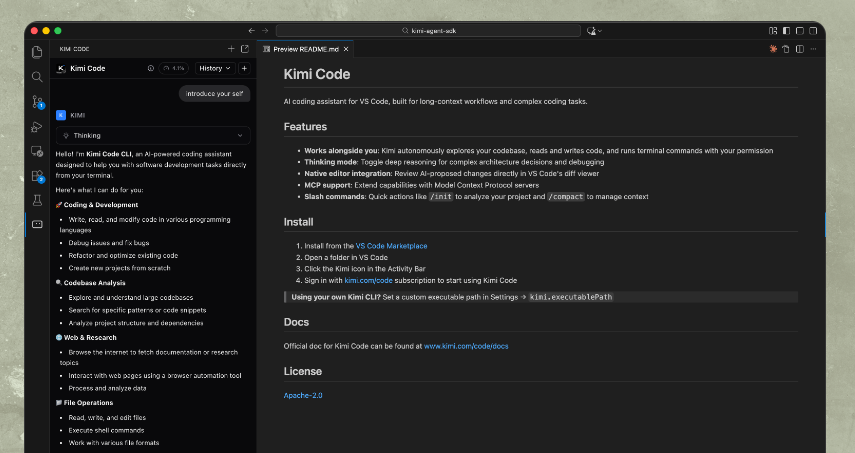855x453 pixels.
Task: Click the 'File Operations' heading in chat
Action: click(x=88, y=403)
